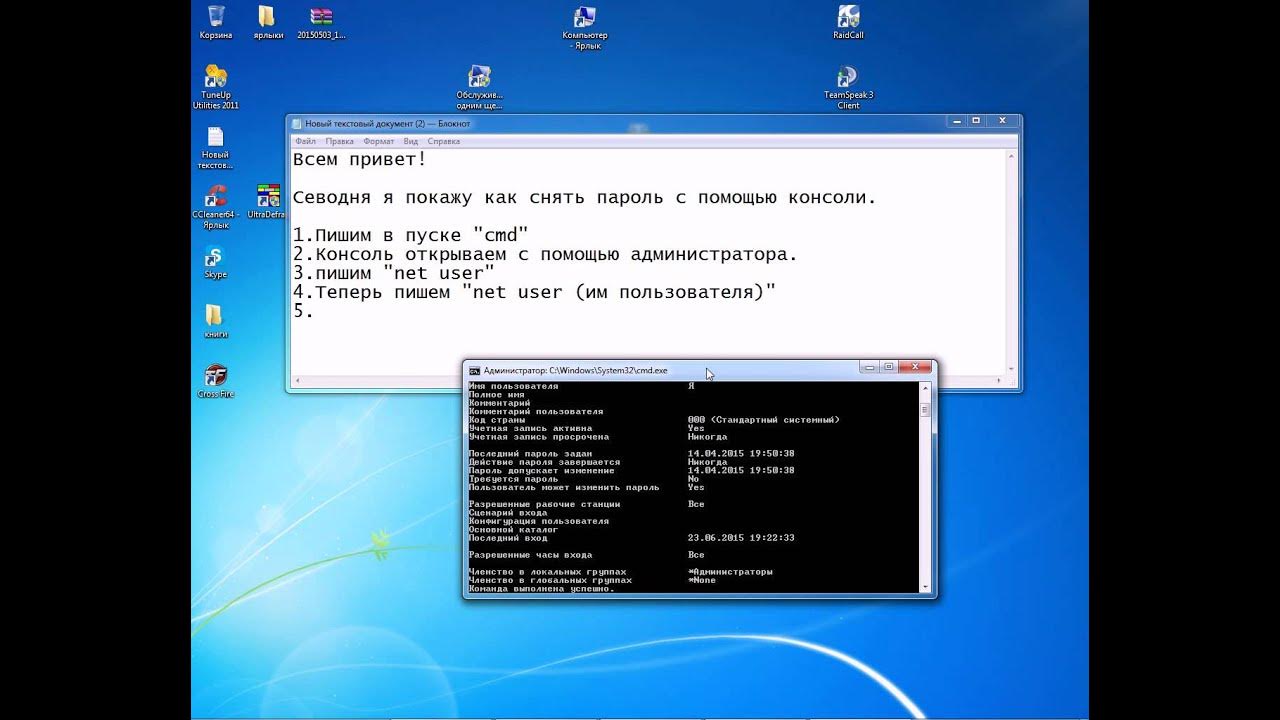The width and height of the screenshot is (1280, 720).
Task: Launch RaidCall from the desktop
Action: coord(848,22)
